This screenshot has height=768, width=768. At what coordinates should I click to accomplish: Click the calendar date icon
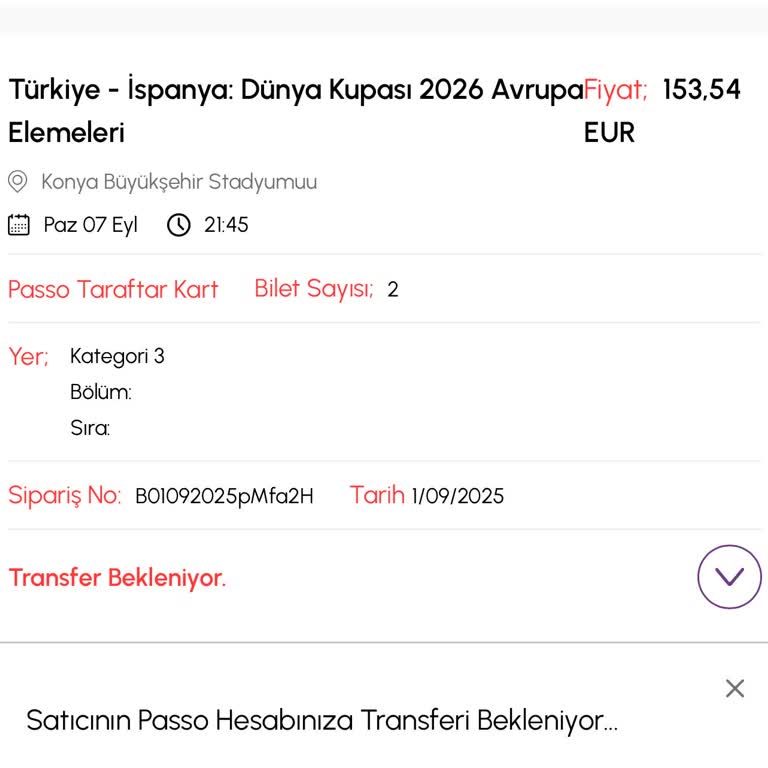coord(19,224)
